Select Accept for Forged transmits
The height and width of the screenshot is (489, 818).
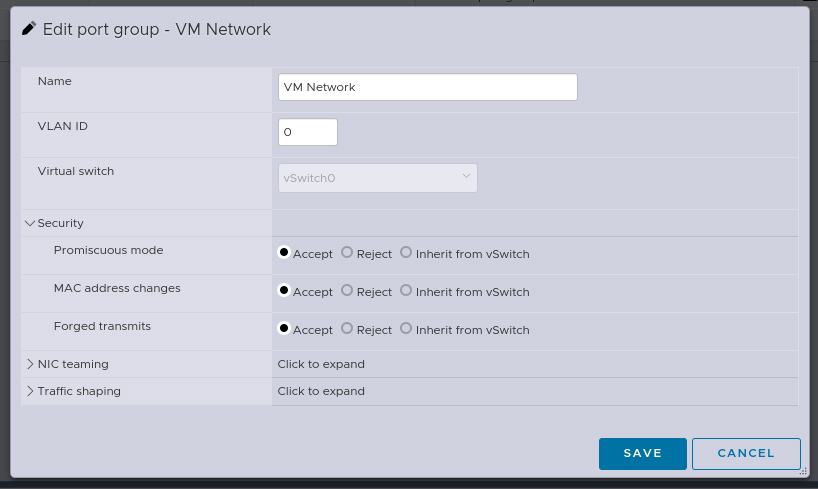point(284,329)
